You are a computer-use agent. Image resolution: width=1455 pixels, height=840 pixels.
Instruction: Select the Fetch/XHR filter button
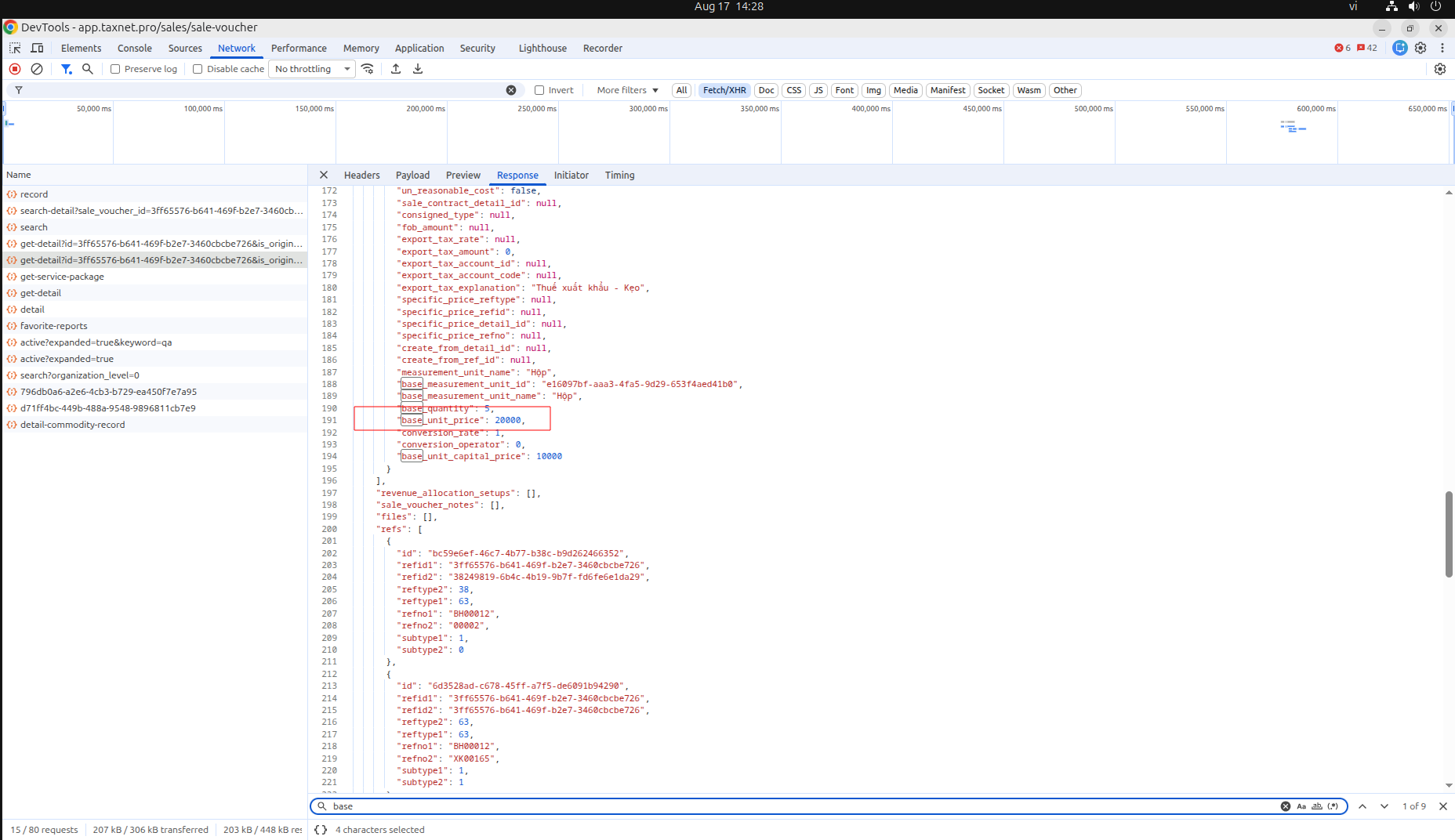point(724,90)
